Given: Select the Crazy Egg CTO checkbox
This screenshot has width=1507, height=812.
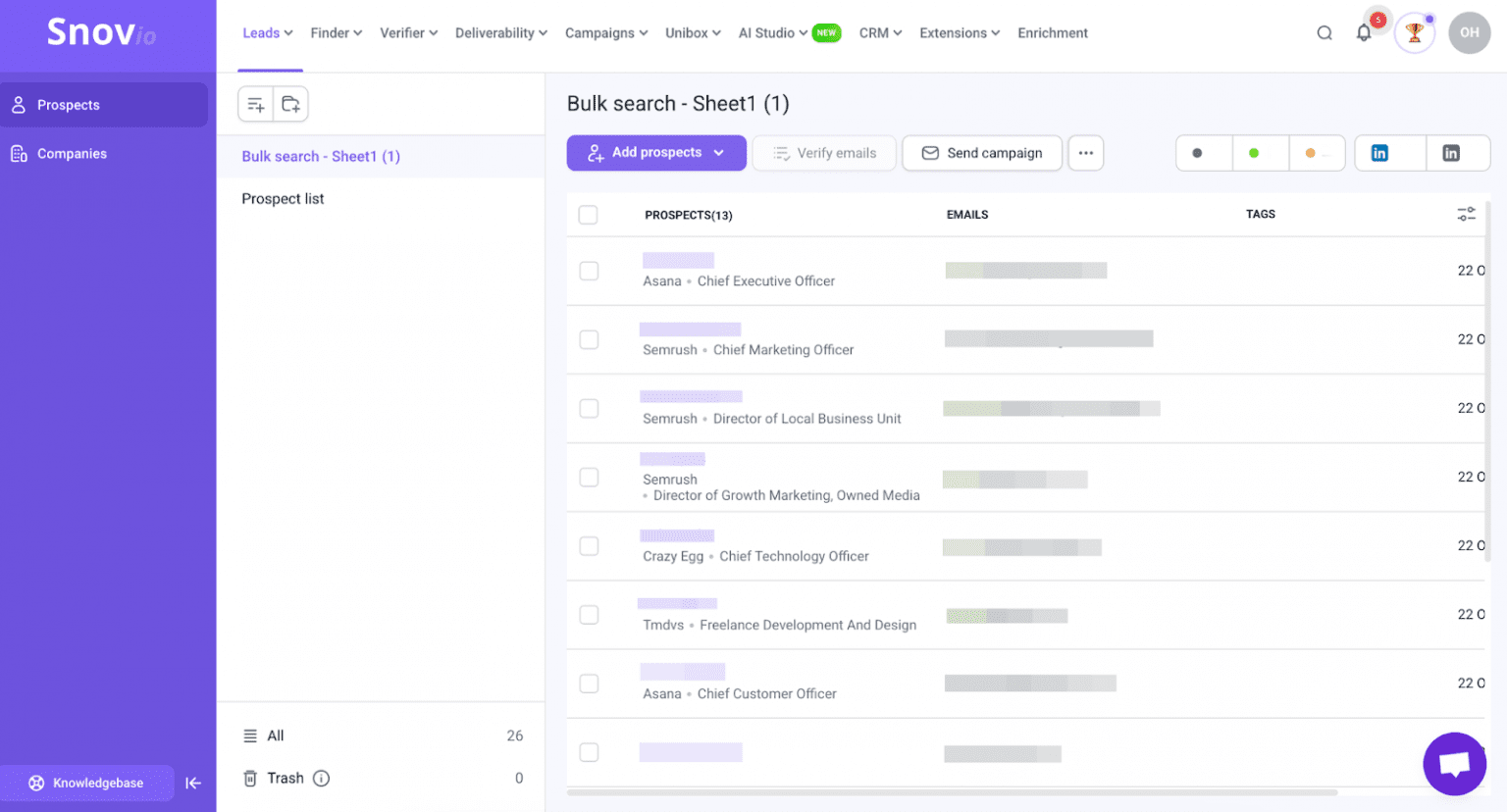Looking at the screenshot, I should pos(588,546).
